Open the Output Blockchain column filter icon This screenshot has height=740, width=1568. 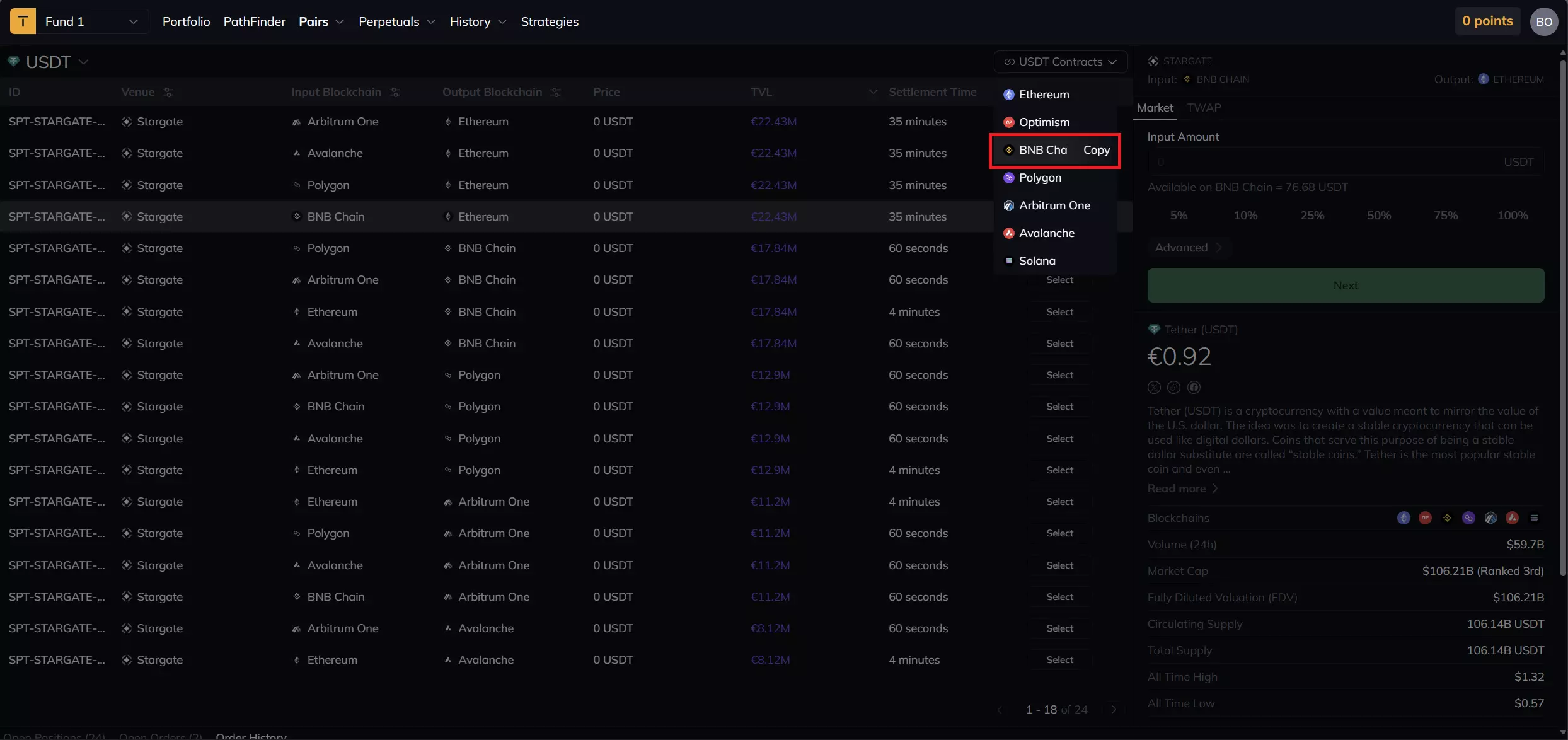click(x=555, y=92)
